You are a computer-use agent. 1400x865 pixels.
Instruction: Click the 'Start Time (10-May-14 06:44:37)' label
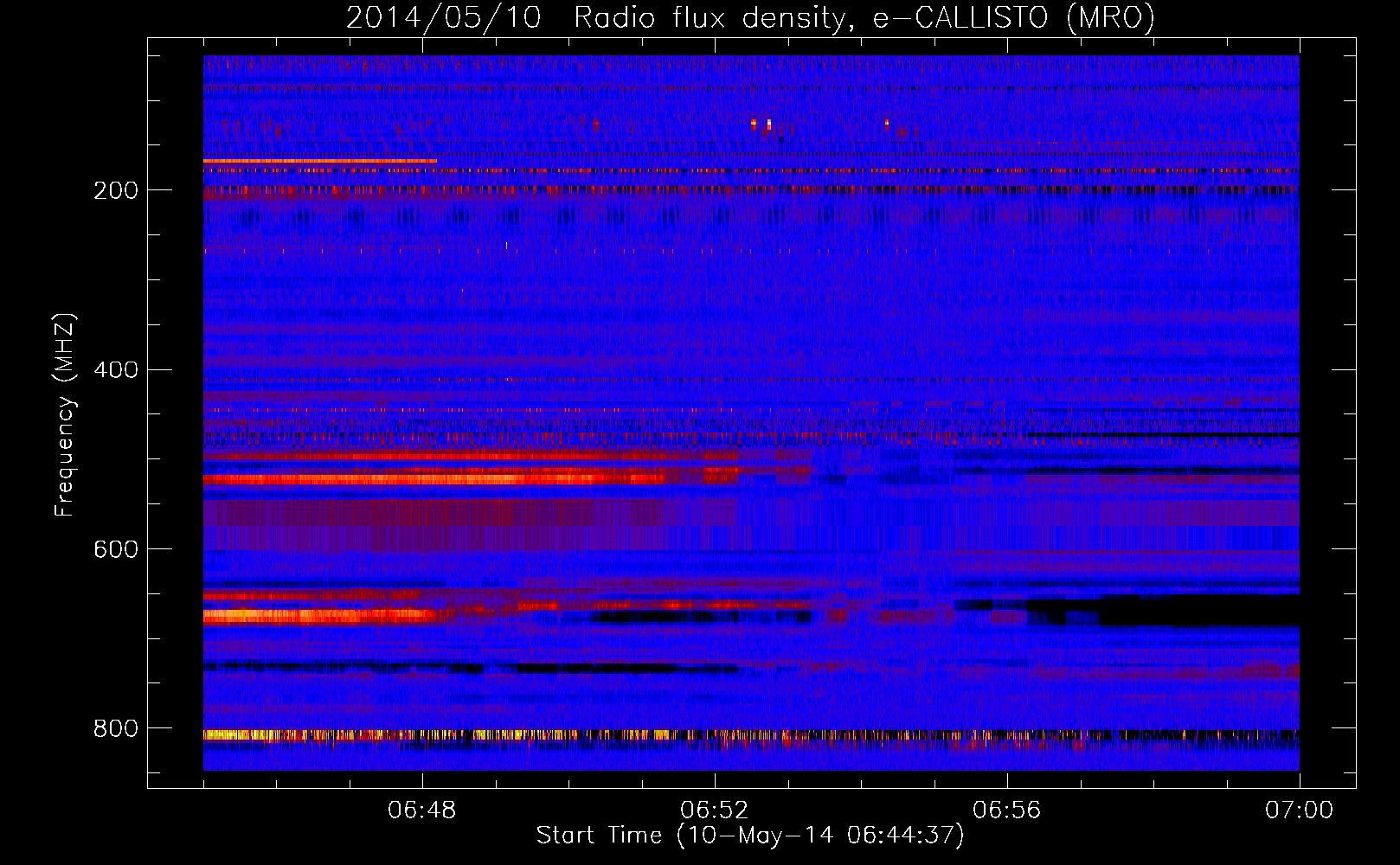(750, 836)
